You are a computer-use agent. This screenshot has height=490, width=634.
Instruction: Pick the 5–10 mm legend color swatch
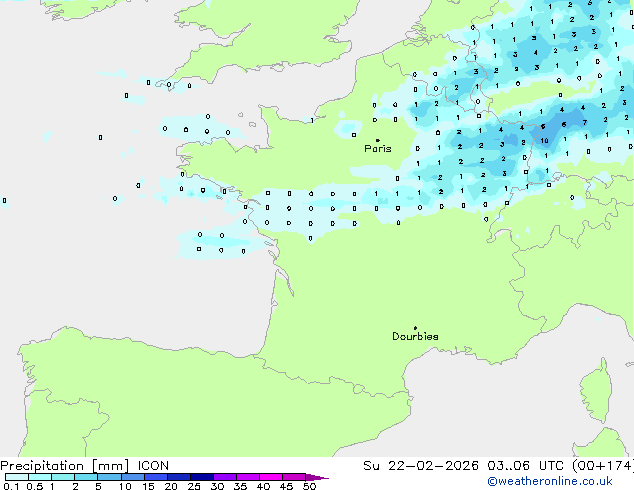(109, 477)
